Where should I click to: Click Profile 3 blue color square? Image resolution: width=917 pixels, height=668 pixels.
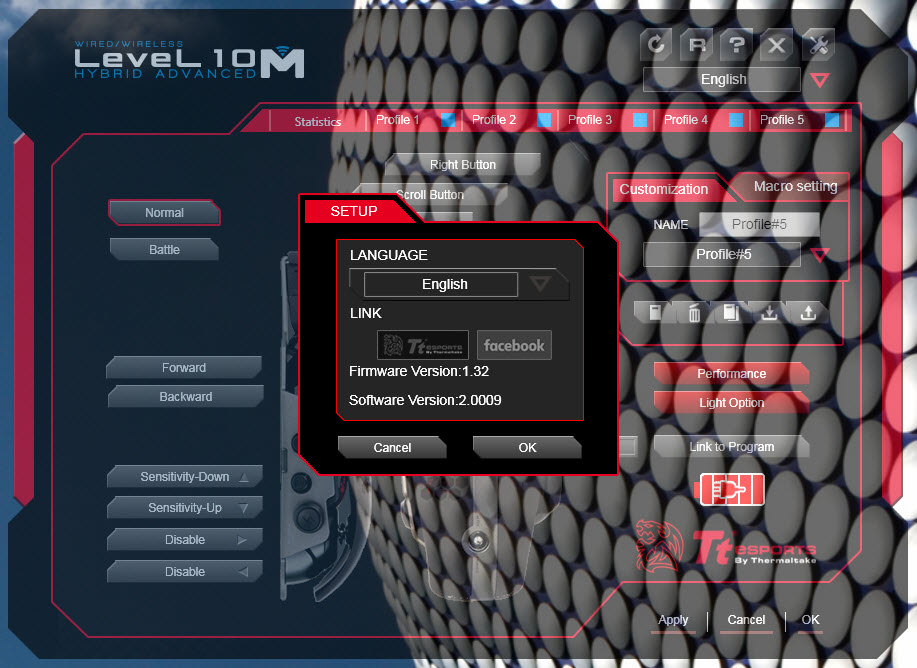point(640,120)
